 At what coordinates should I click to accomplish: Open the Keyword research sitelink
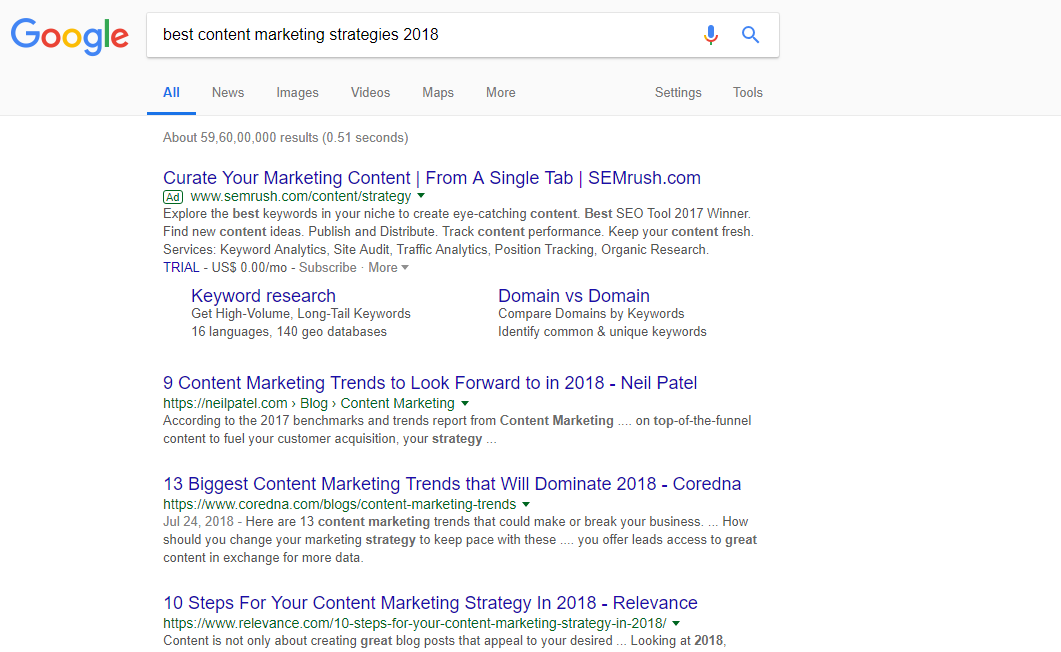[263, 296]
